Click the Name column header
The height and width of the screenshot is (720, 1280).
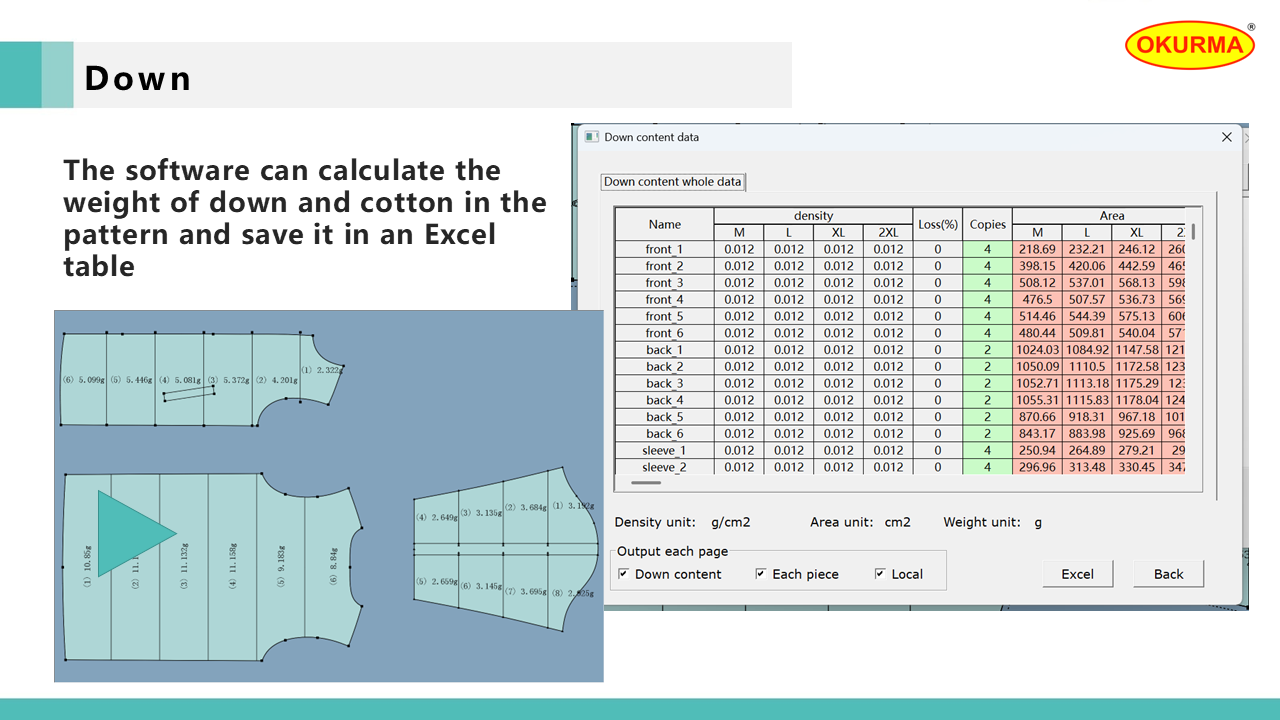(664, 224)
